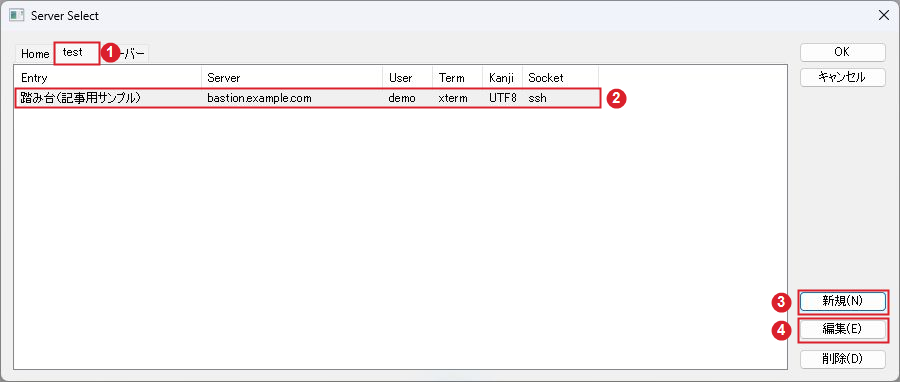Open the Home tab
The image size is (900, 382).
pos(35,54)
